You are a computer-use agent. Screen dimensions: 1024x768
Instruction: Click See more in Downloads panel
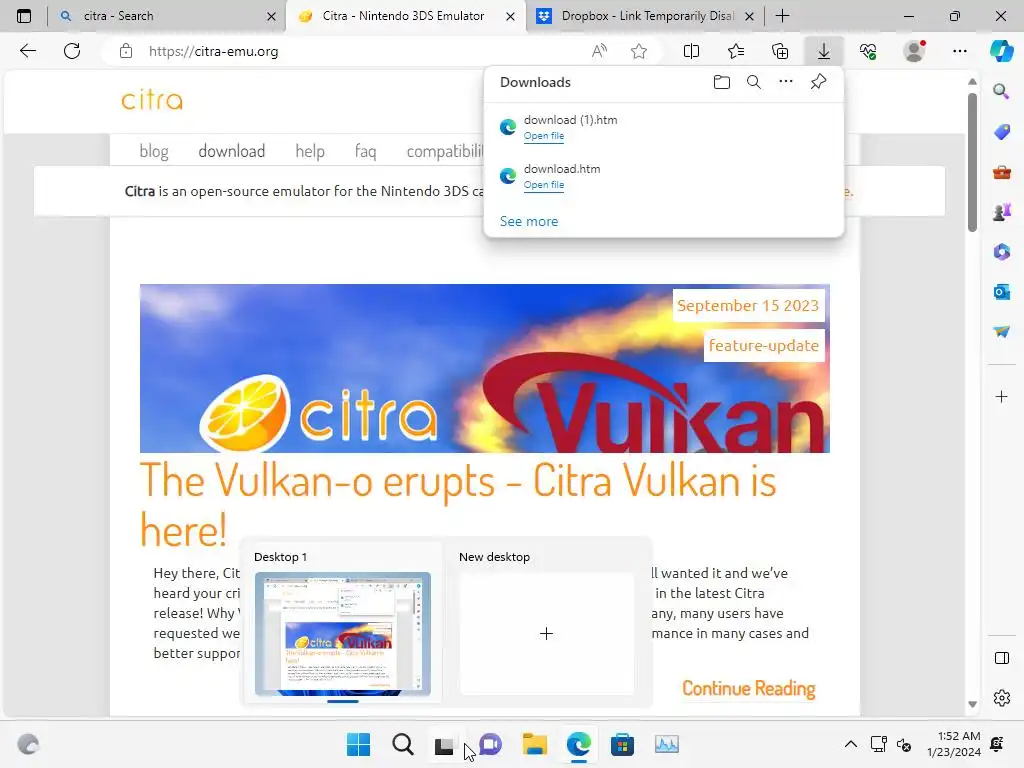coord(529,221)
